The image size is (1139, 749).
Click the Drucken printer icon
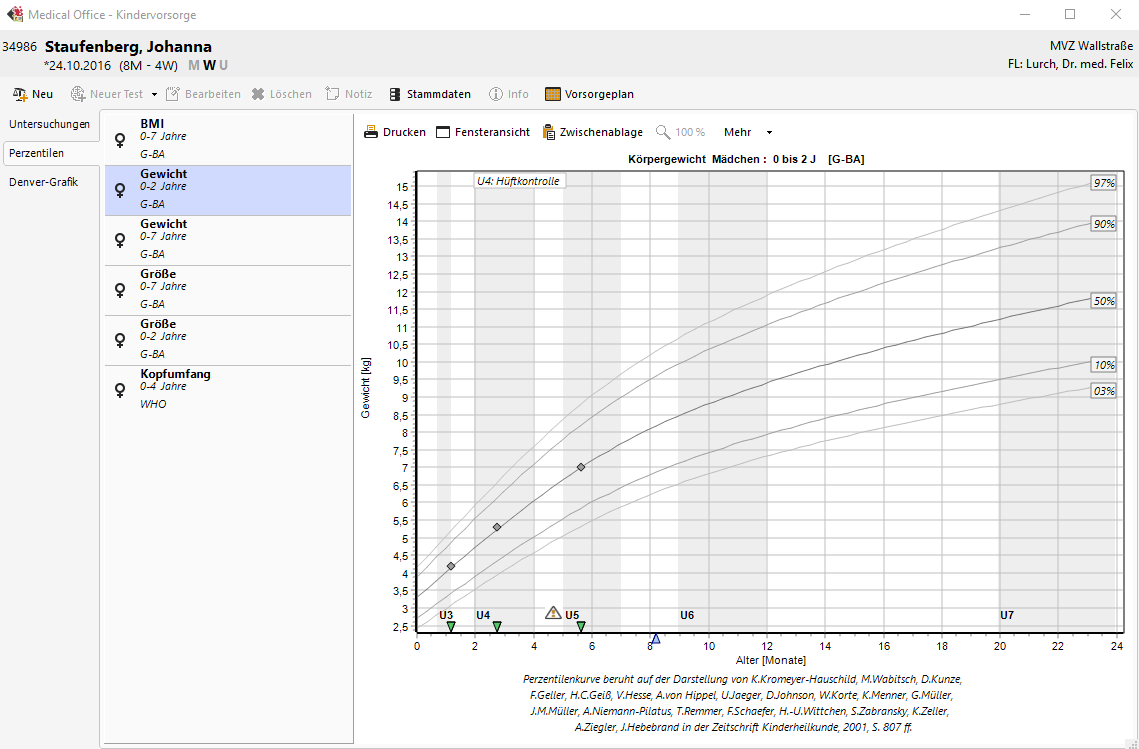click(x=370, y=132)
